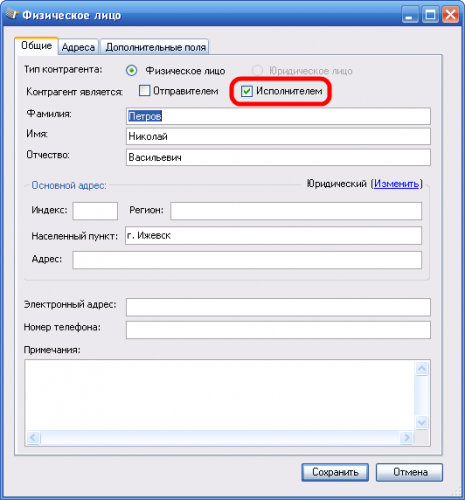Minimize the Физическое лицо window
This screenshot has width=465, height=500.
coord(410,15)
